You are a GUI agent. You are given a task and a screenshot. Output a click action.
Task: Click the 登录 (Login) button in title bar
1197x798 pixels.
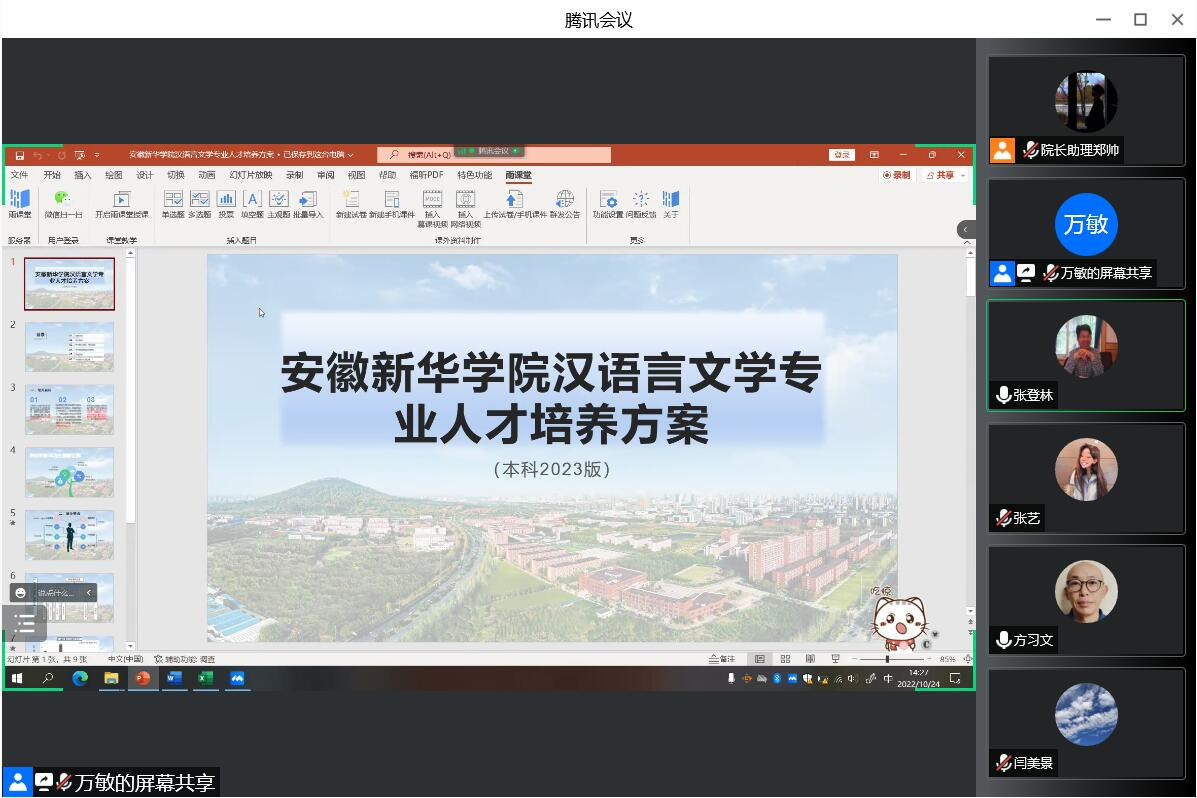(841, 155)
